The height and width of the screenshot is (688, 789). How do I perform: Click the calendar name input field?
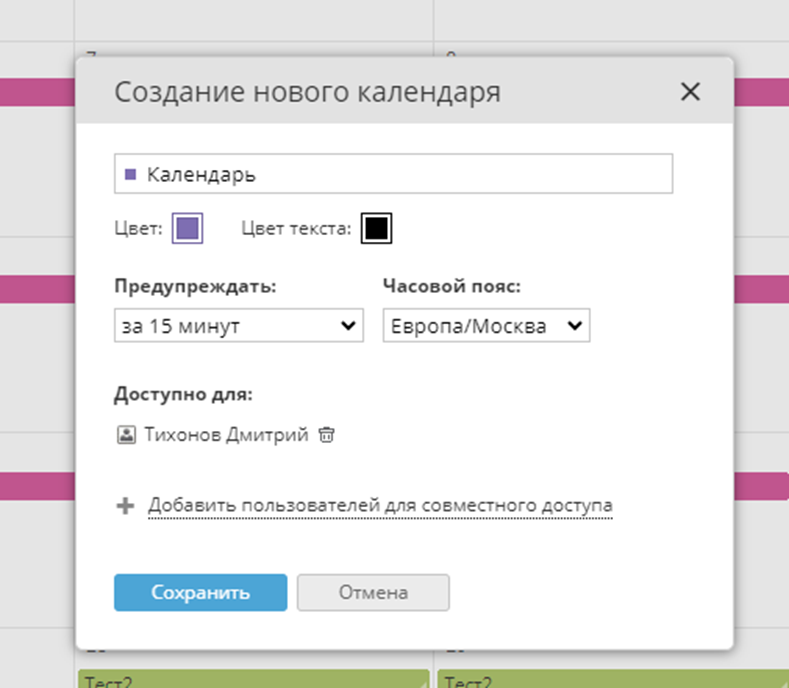(400, 174)
